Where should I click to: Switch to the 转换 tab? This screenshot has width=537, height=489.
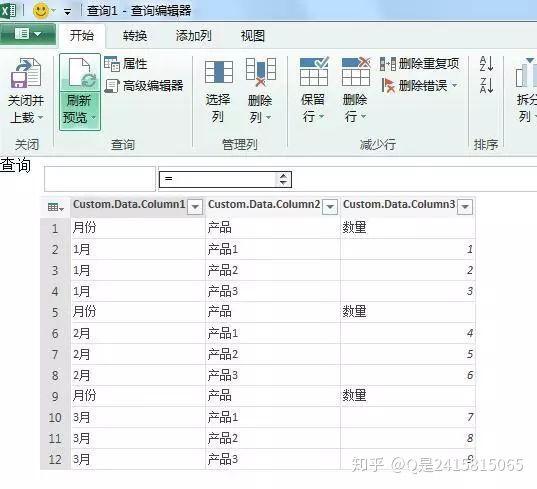pos(135,35)
